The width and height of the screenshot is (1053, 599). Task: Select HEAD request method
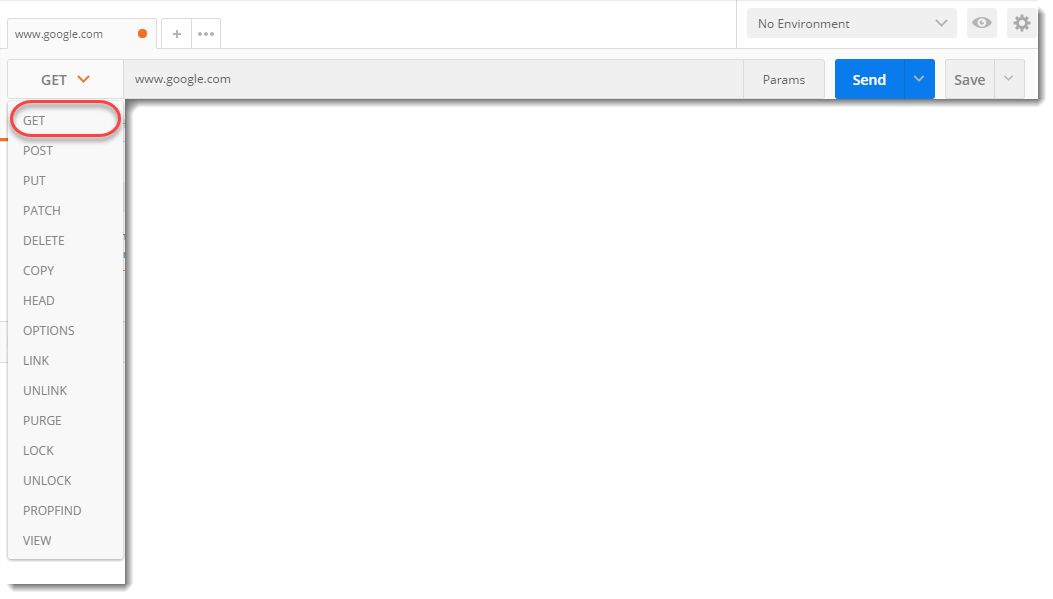tap(65, 301)
